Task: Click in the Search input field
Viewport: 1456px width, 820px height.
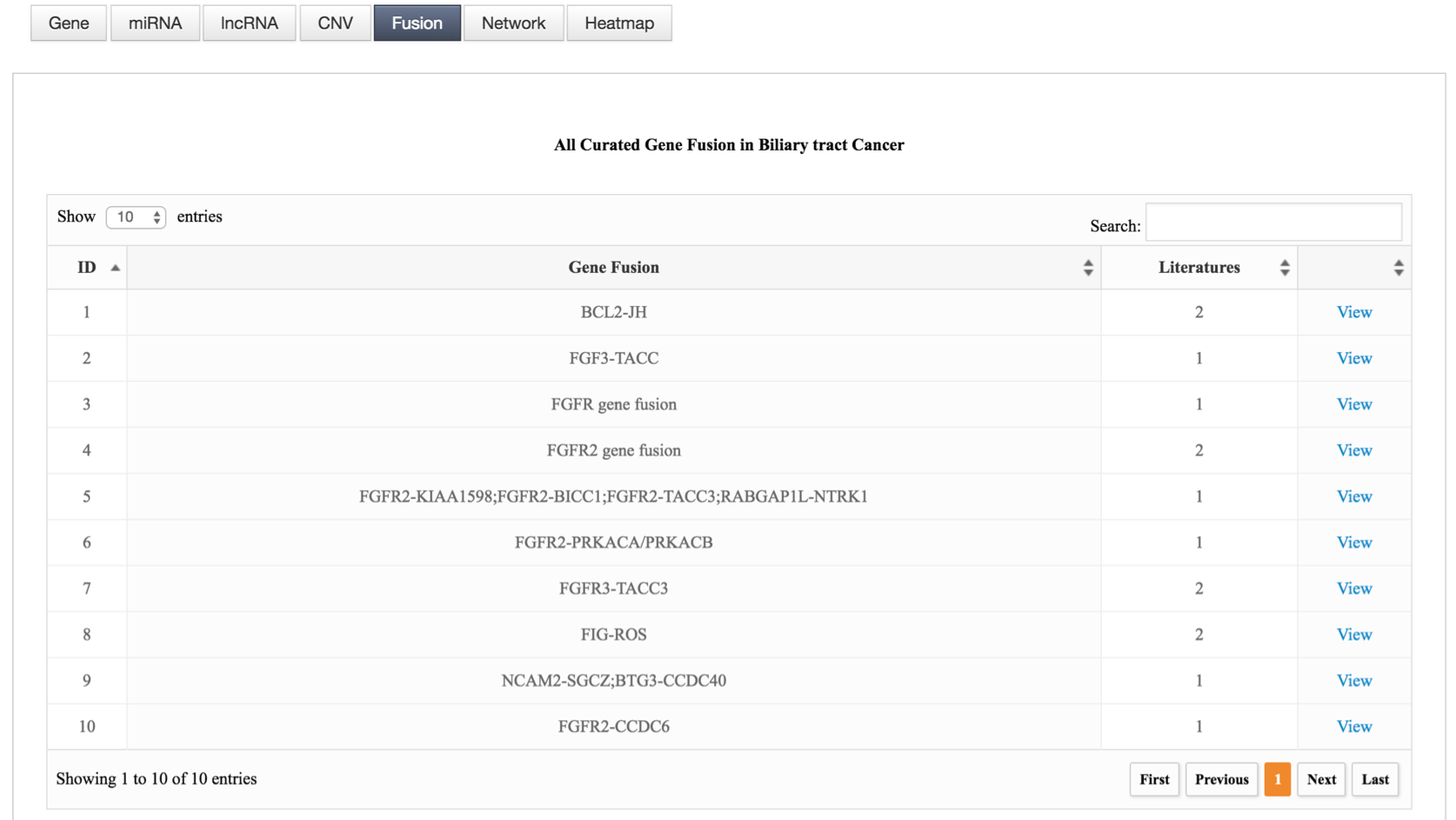Action: (x=1272, y=223)
